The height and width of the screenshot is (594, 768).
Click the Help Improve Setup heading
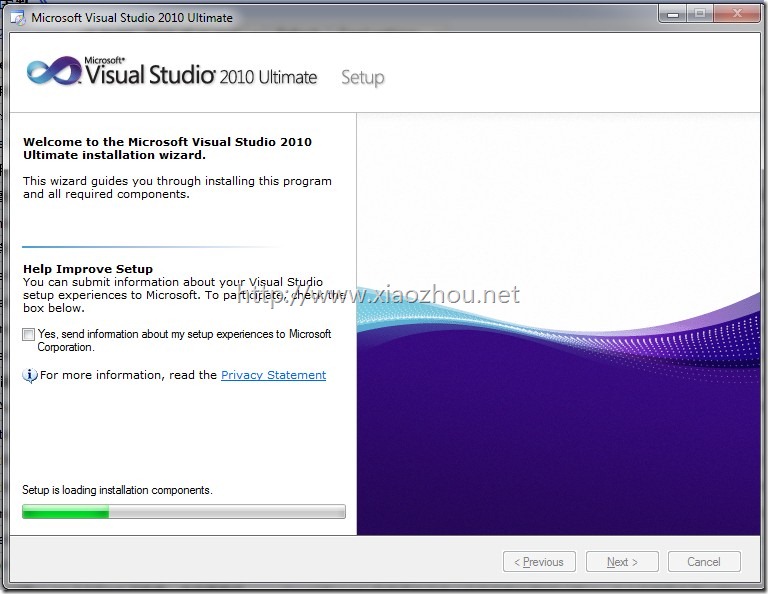tap(88, 269)
